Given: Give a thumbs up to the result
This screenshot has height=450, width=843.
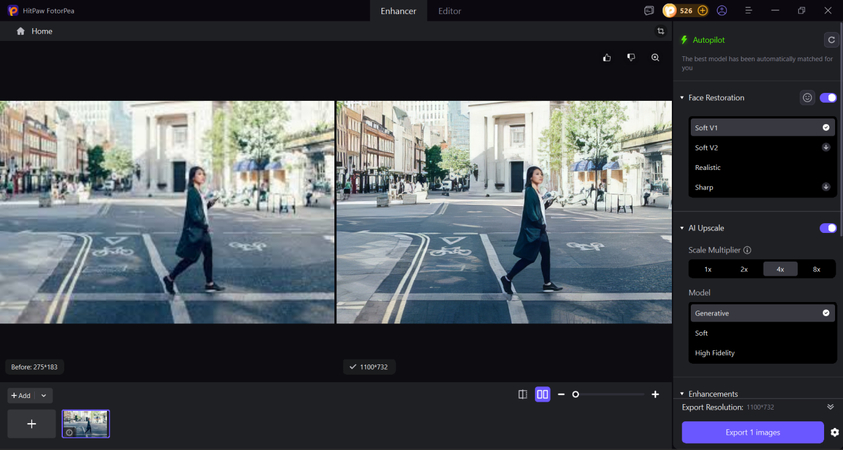Looking at the screenshot, I should (x=607, y=58).
